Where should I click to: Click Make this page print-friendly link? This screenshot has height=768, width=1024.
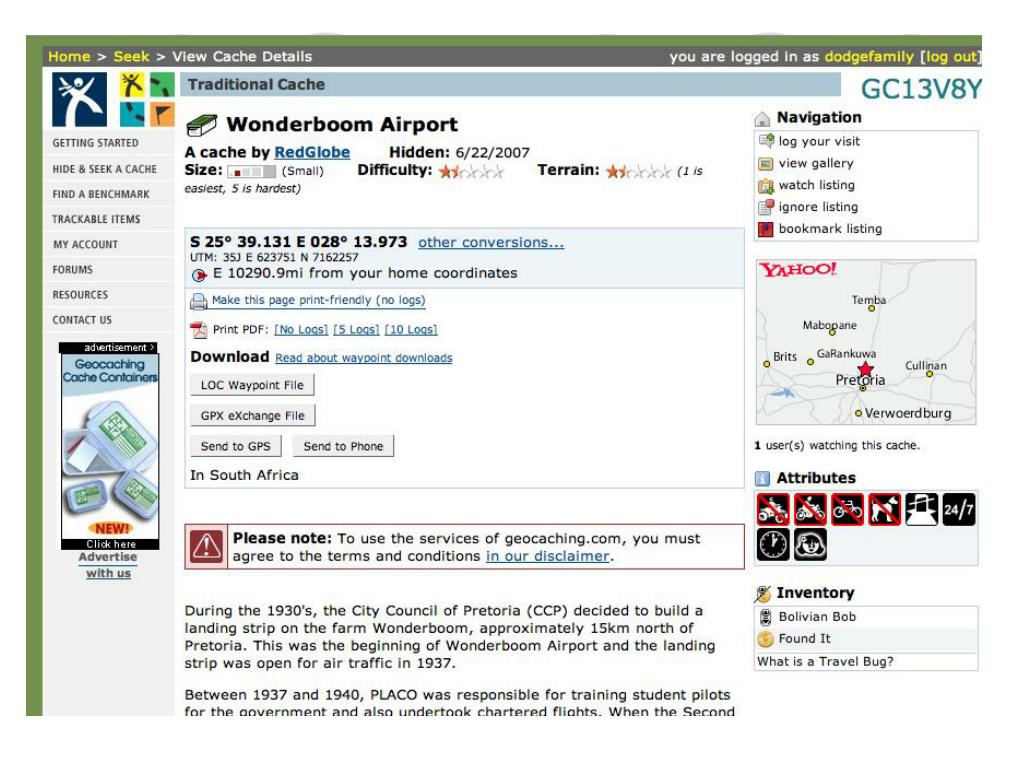click(x=319, y=300)
